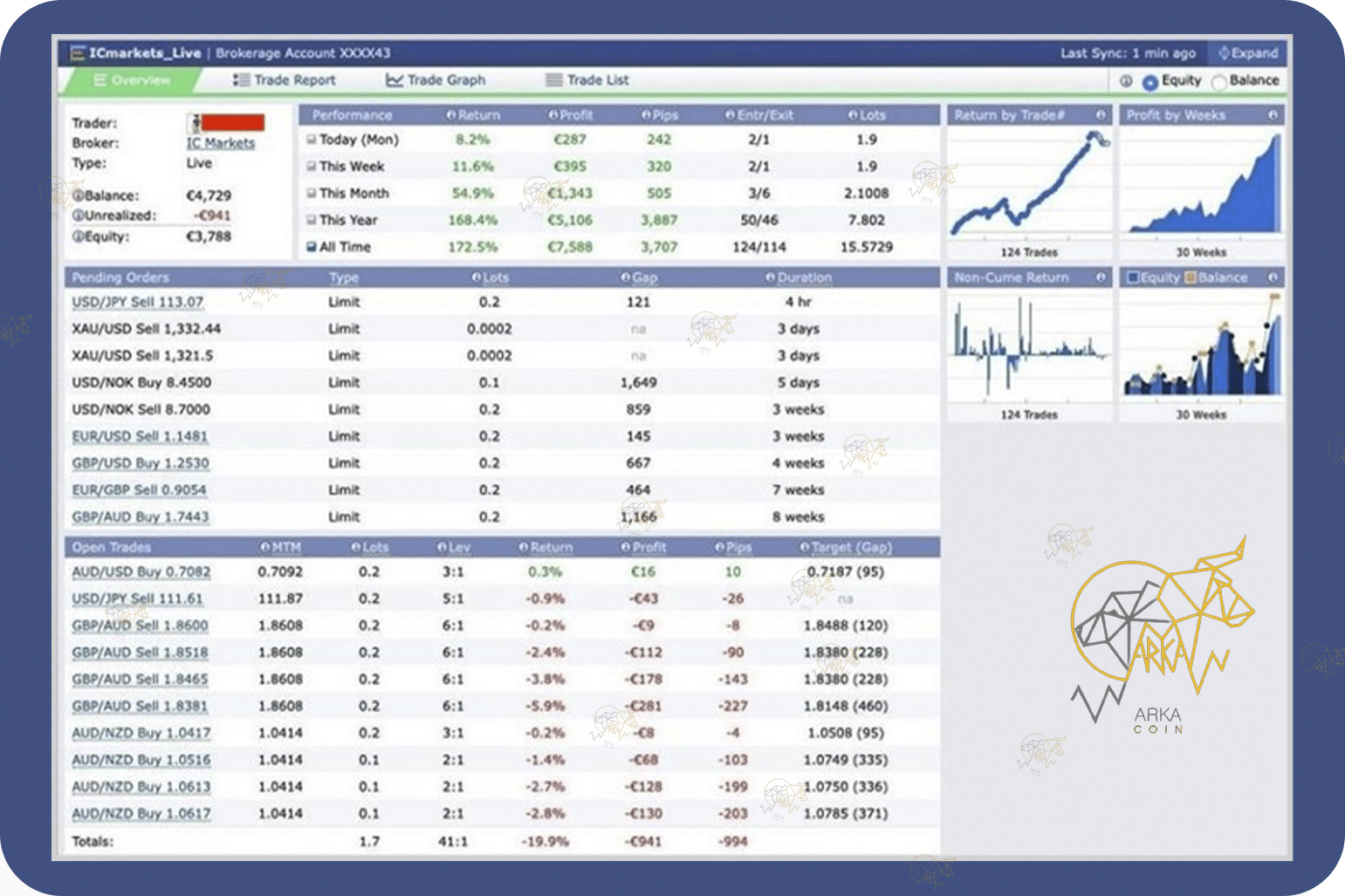The height and width of the screenshot is (896, 1345).
Task: Expand the dashboard with Expand button
Action: point(1247,53)
